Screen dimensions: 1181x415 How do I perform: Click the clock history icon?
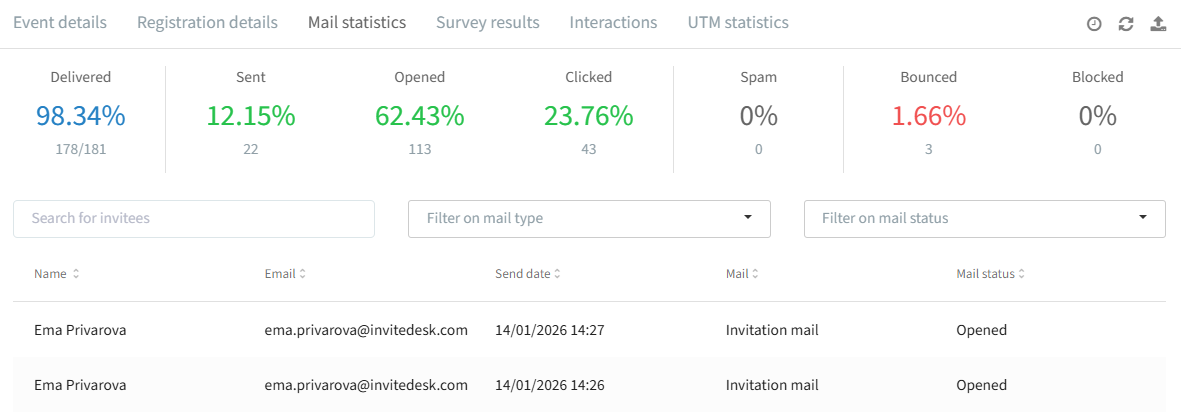point(1094,24)
